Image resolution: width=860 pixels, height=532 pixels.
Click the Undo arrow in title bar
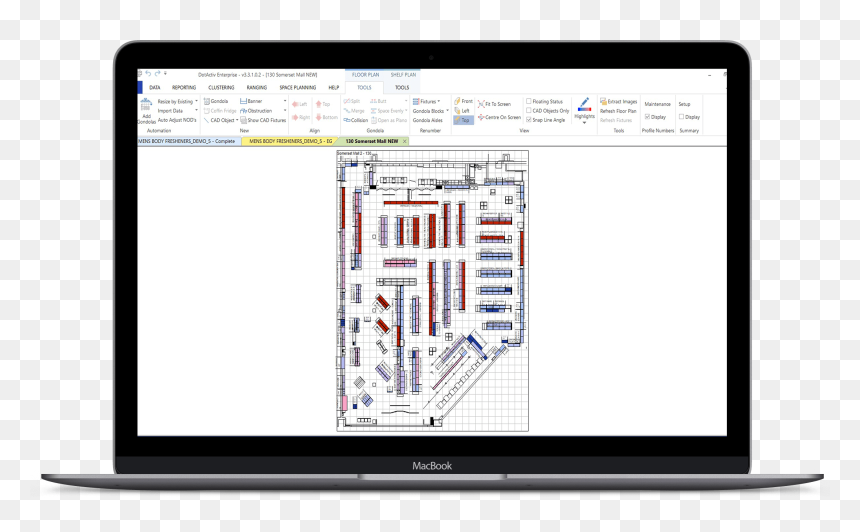(x=148, y=73)
